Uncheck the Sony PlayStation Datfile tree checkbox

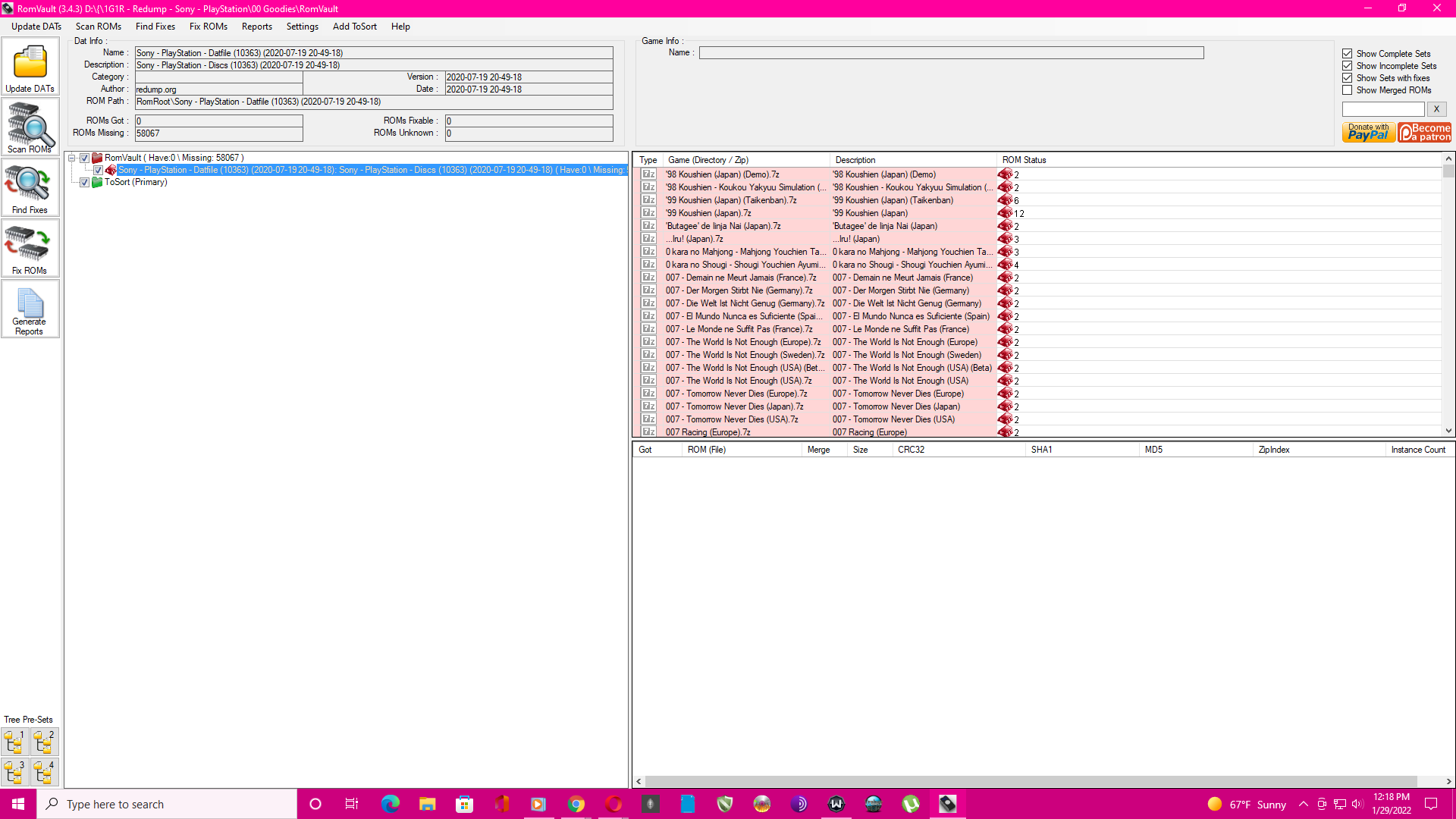click(99, 171)
